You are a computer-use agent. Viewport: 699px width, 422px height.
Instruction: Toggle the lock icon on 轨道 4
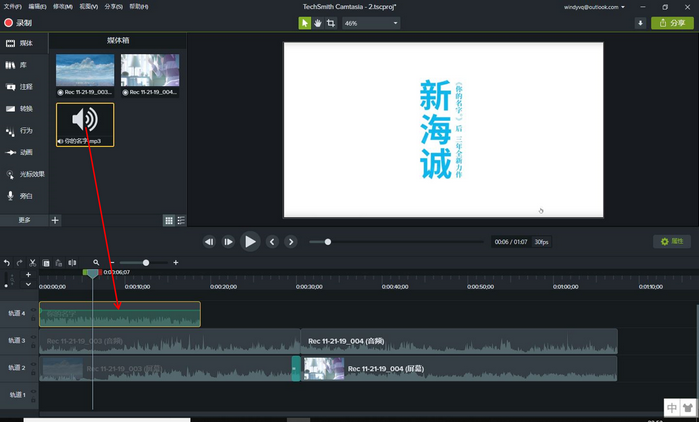tap(33, 318)
